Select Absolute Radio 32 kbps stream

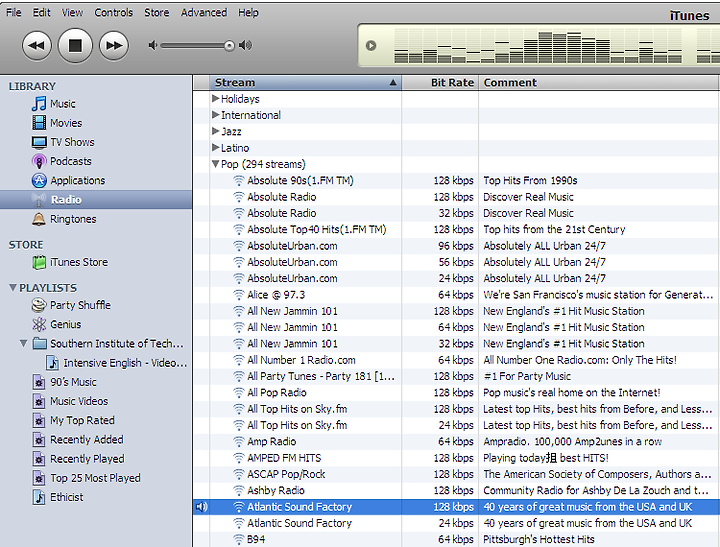click(456, 213)
